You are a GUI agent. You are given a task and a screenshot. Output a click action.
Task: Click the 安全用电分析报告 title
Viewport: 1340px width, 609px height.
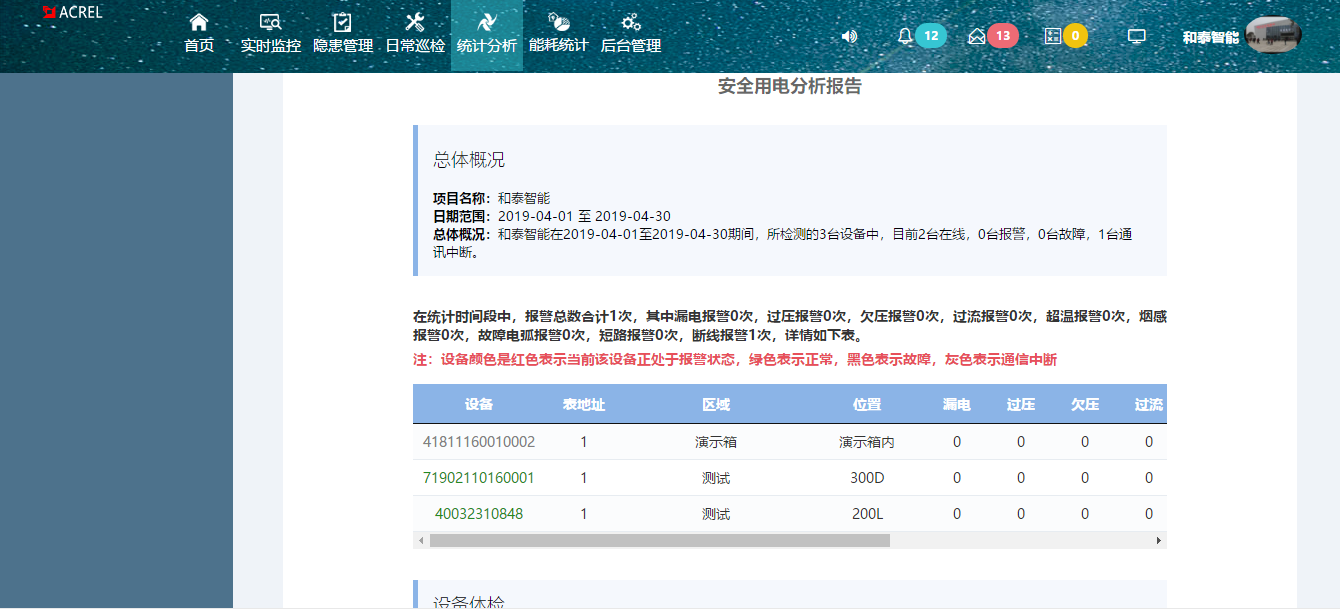pos(790,87)
